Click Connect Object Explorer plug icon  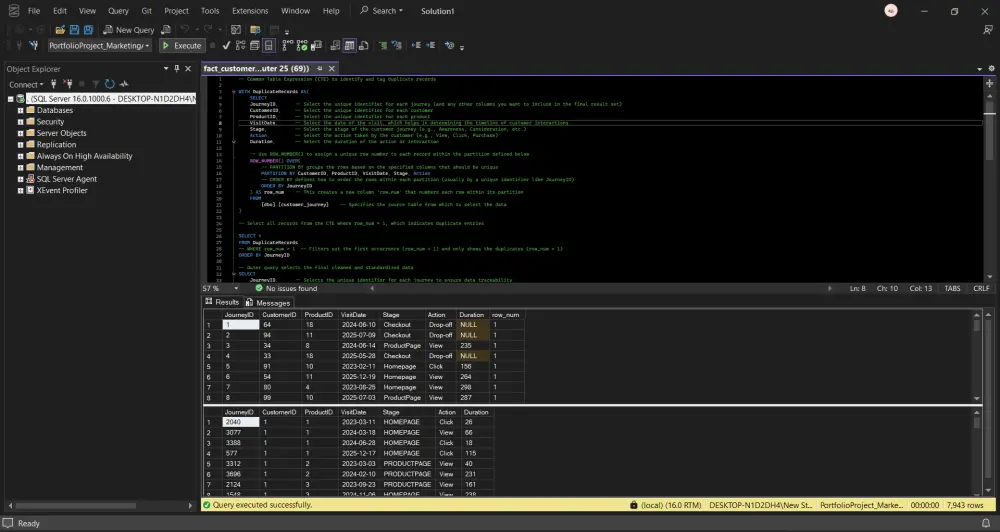[x=51, y=85]
